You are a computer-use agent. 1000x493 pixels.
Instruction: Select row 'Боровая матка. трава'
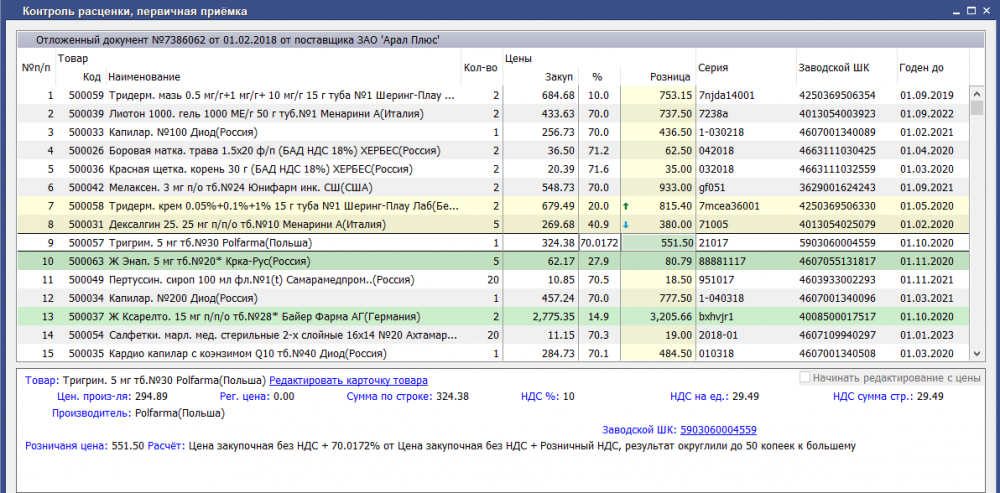tap(494, 151)
